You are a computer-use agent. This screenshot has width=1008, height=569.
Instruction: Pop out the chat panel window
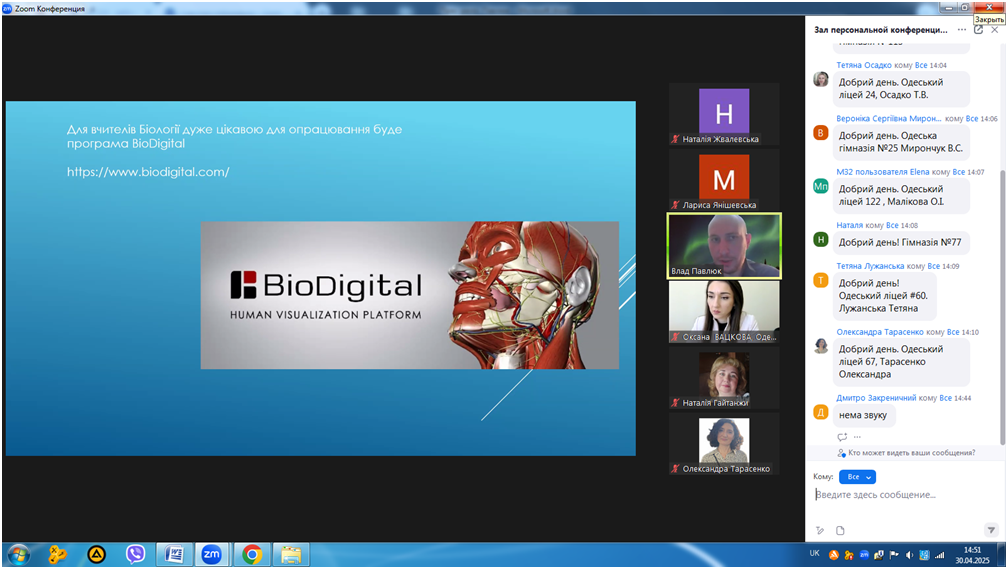click(x=978, y=30)
